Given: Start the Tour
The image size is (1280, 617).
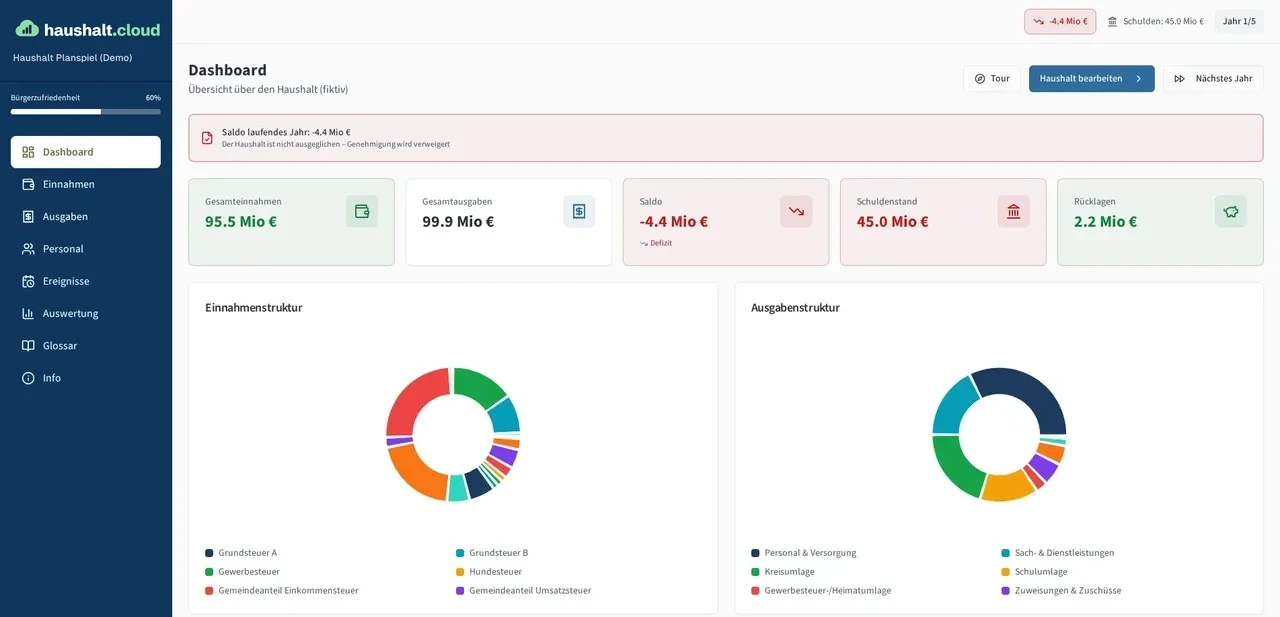Looking at the screenshot, I should click(x=992, y=79).
